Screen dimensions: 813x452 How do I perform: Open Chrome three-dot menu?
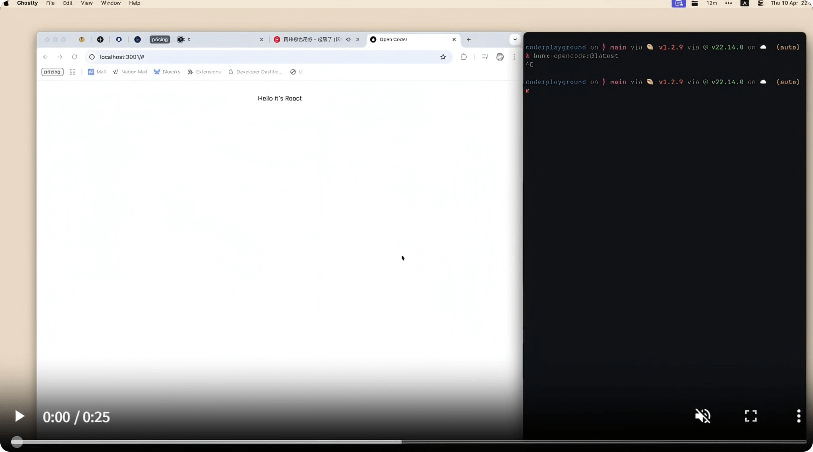click(514, 57)
